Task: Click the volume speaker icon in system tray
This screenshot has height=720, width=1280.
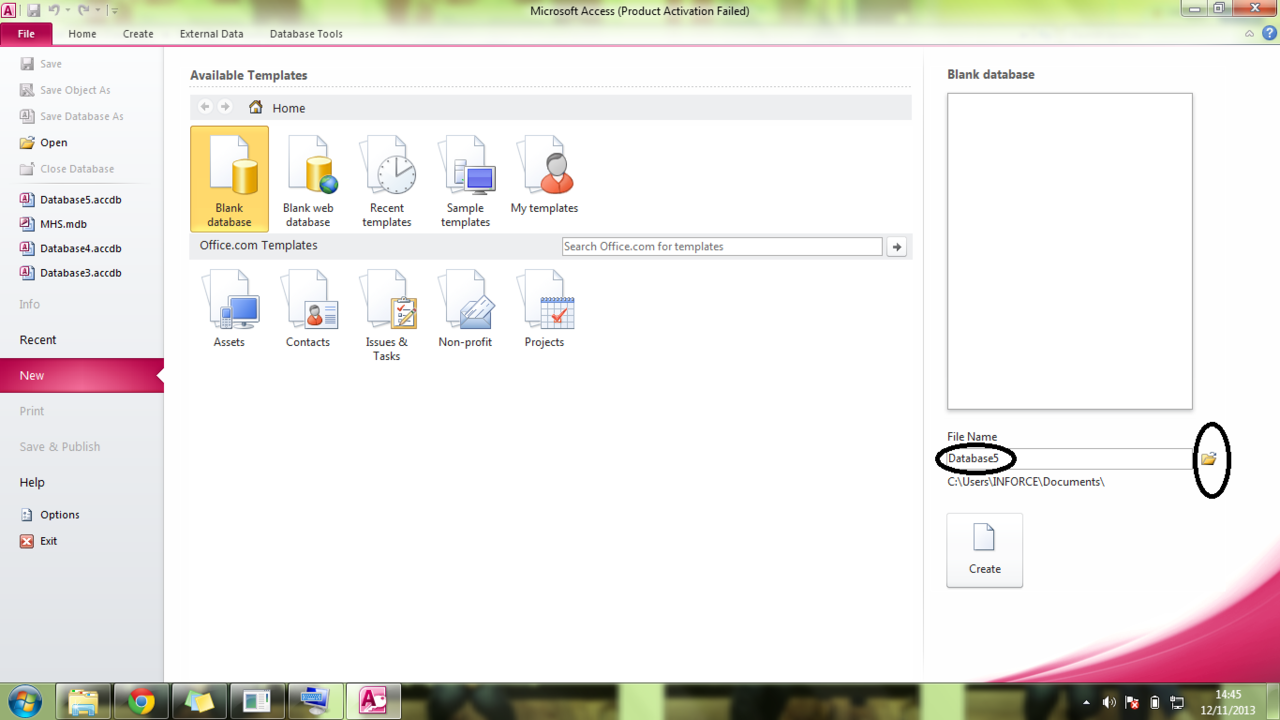Action: tap(1110, 702)
